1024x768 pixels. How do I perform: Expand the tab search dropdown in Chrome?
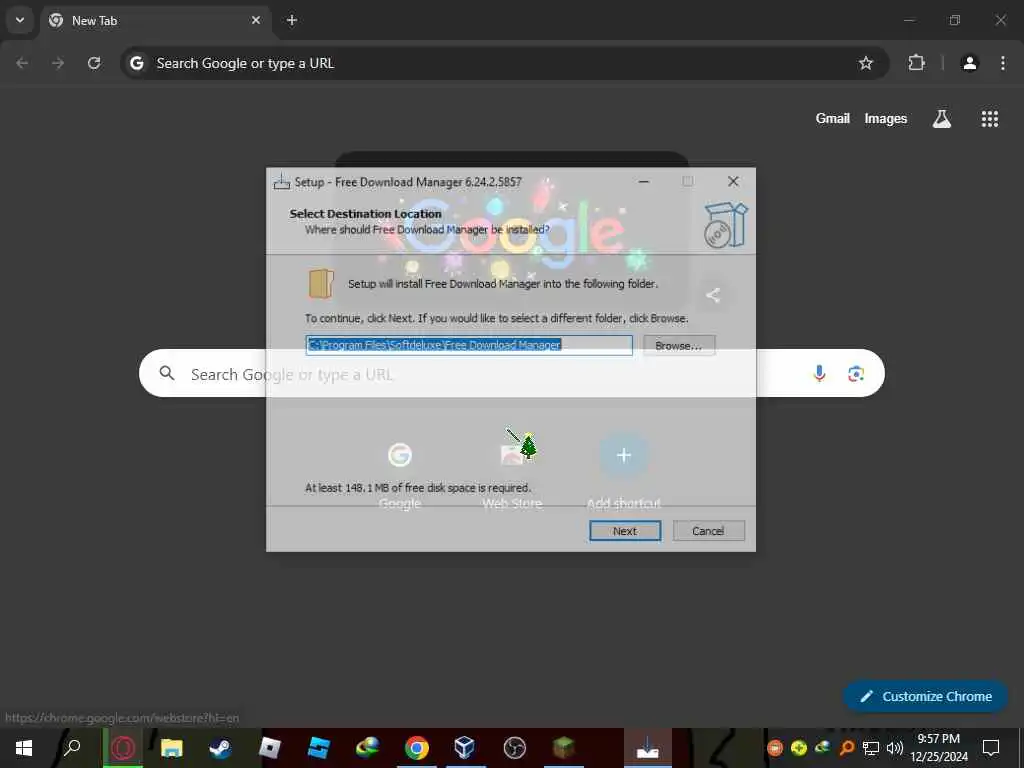coord(20,20)
